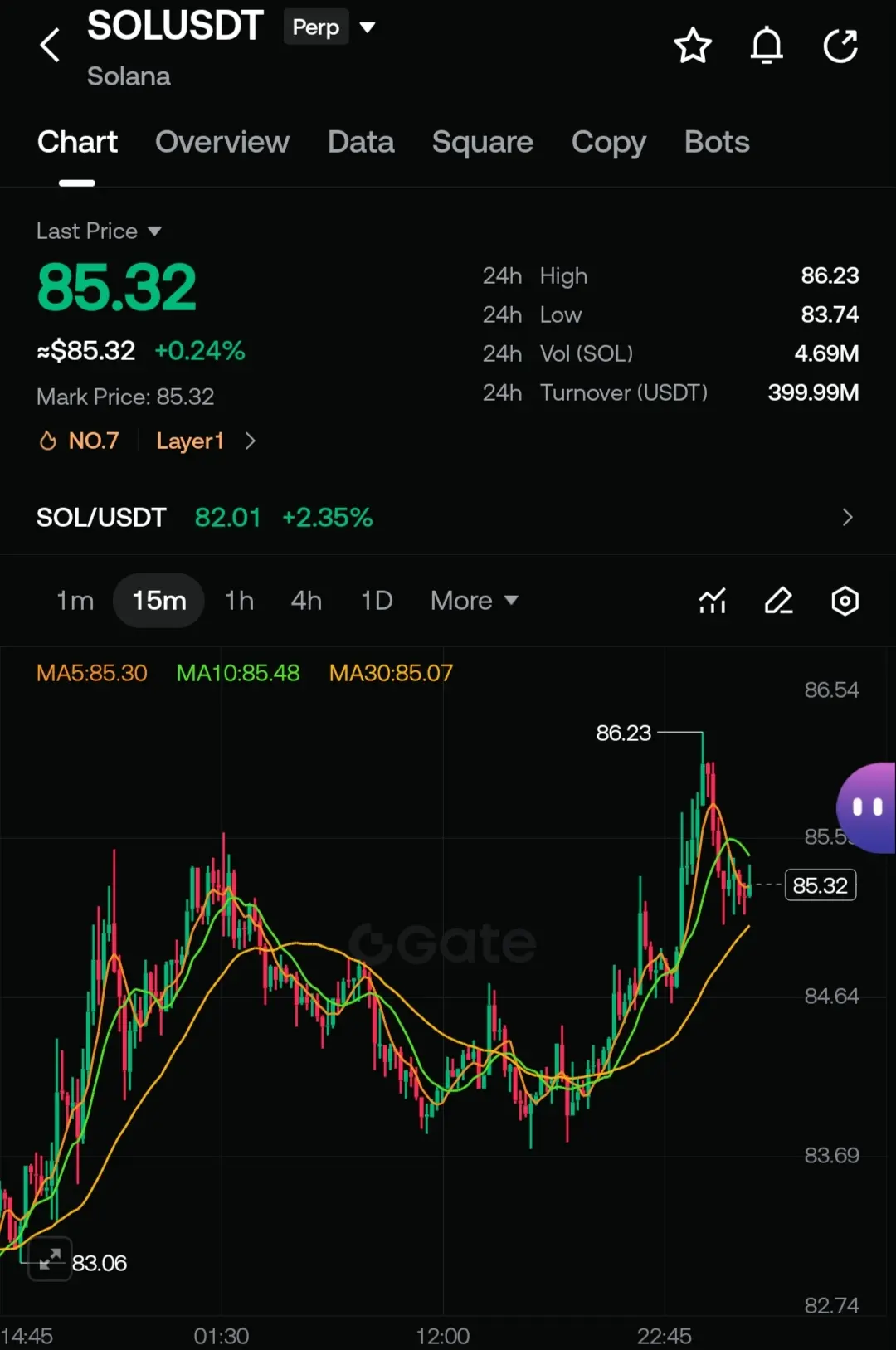Expand chart to fullscreen
This screenshot has width=896, height=1350.
(50, 1259)
